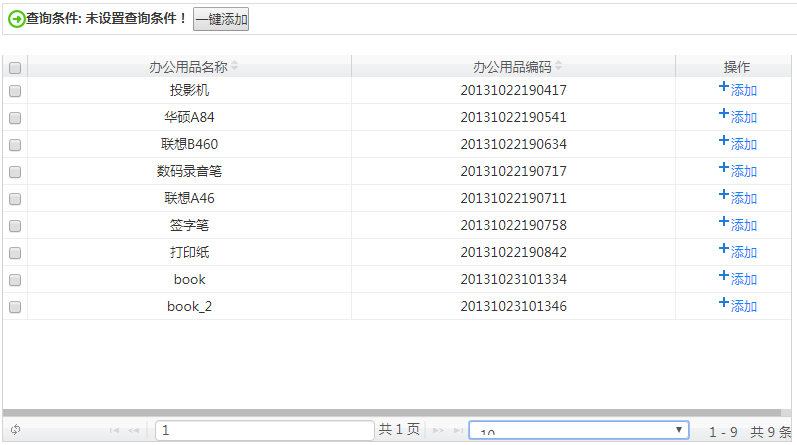
Task: Click the plus add icon for 打印纸
Action: (x=724, y=250)
